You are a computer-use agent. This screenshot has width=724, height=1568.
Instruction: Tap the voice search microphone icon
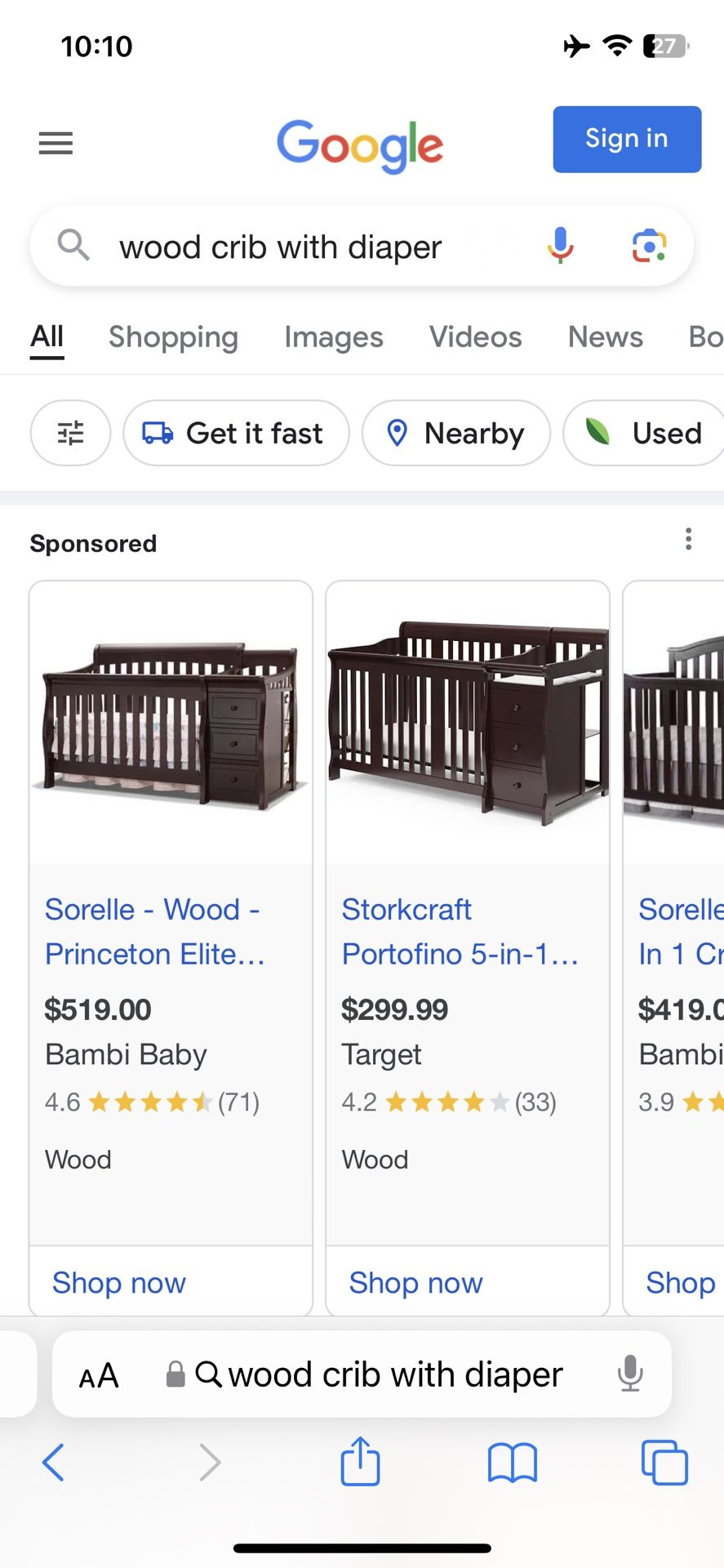[x=561, y=246]
